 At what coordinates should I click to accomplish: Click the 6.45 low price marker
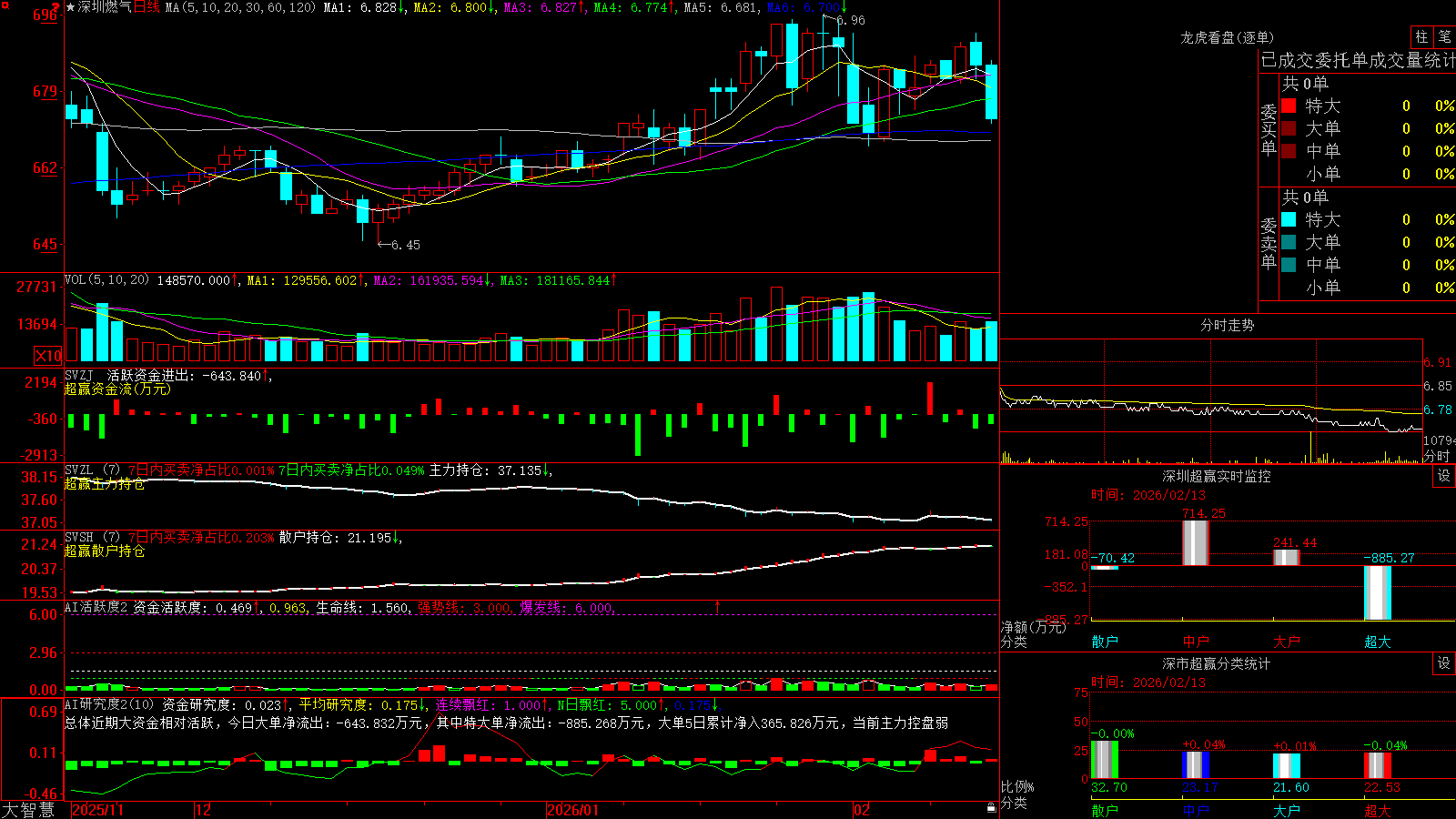coord(406,245)
